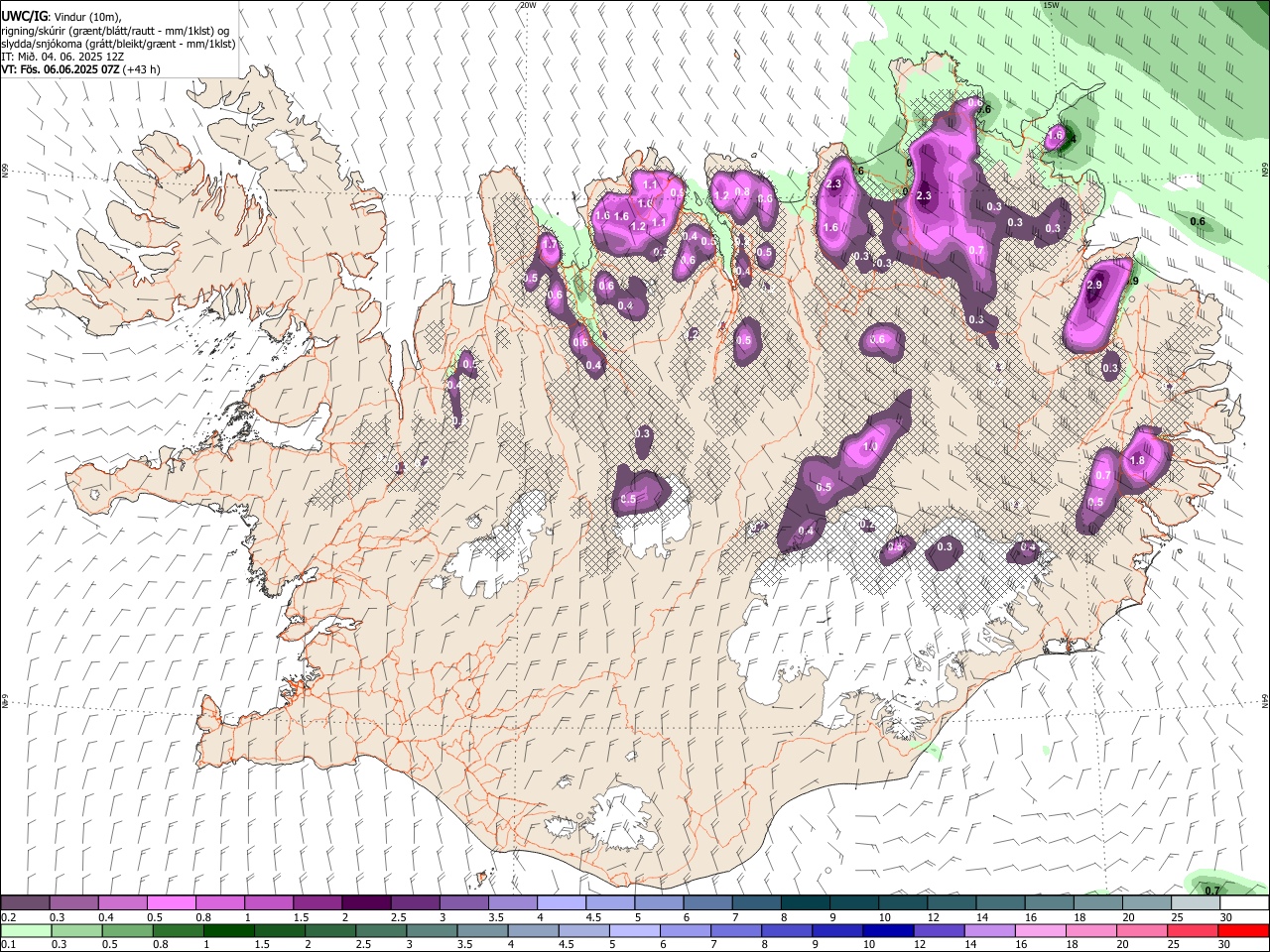Click the '30' label in the snow legend
The height and width of the screenshot is (952, 1270).
click(1226, 916)
